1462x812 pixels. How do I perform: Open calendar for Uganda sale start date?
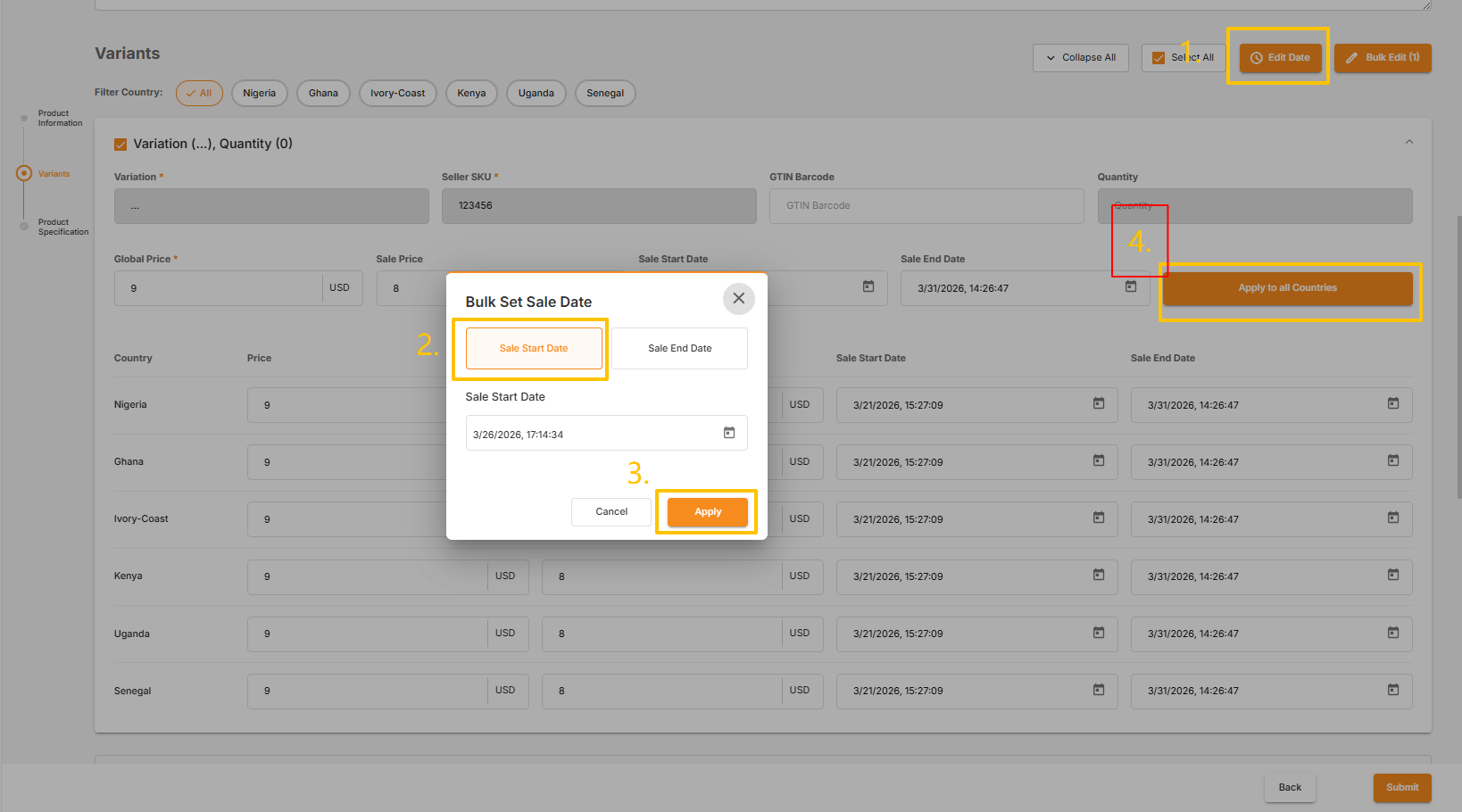pyautogui.click(x=1098, y=633)
